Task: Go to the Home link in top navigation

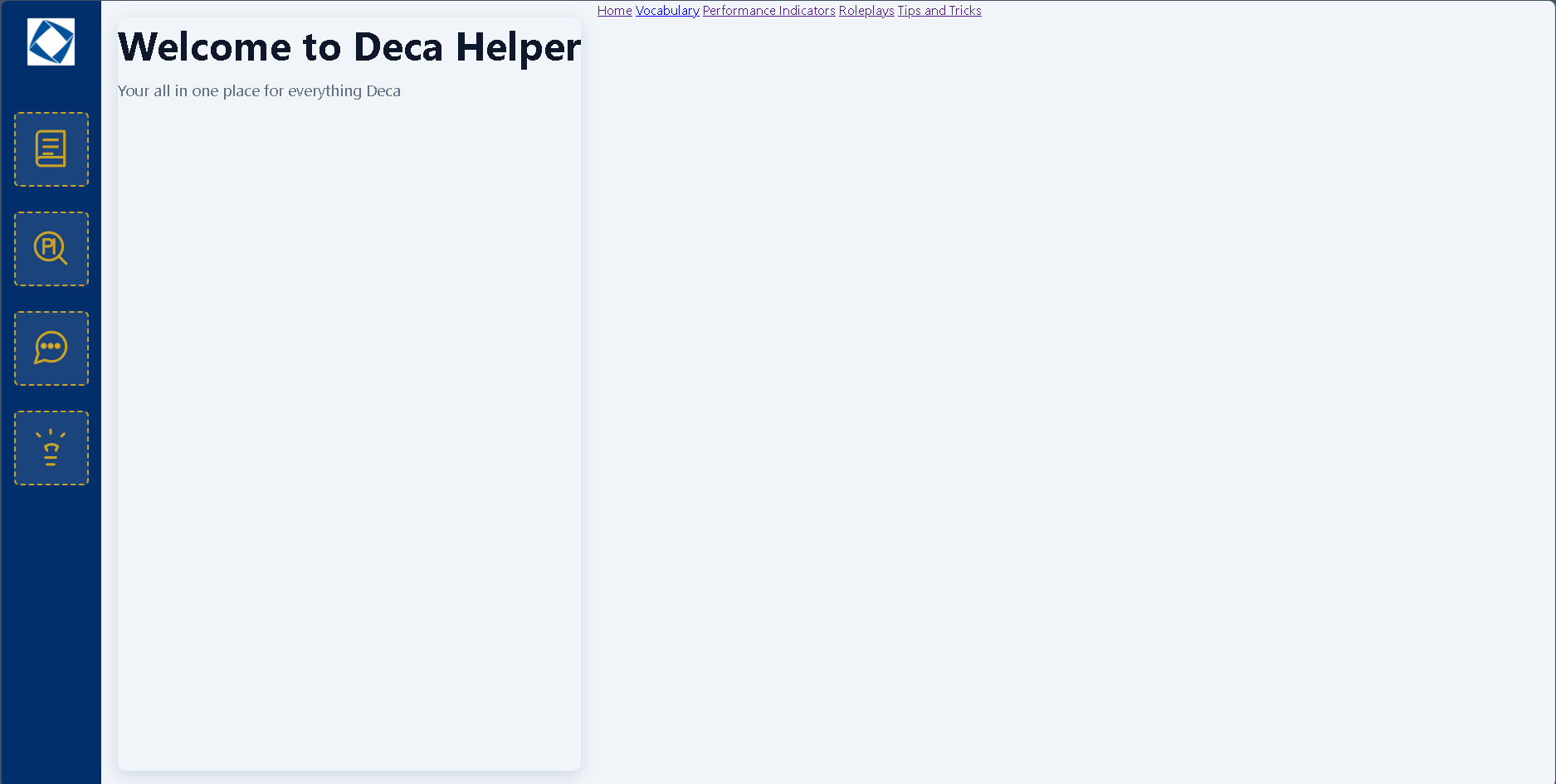Action: coord(614,11)
